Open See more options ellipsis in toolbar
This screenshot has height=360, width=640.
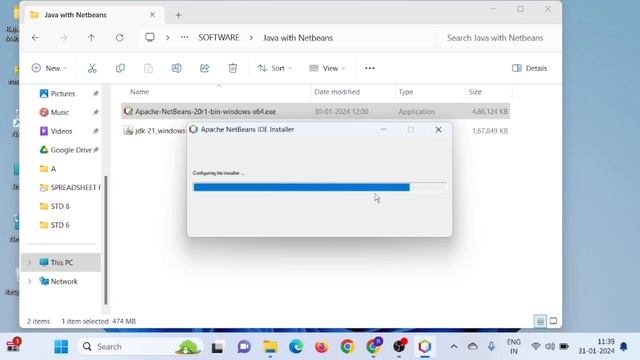370,68
